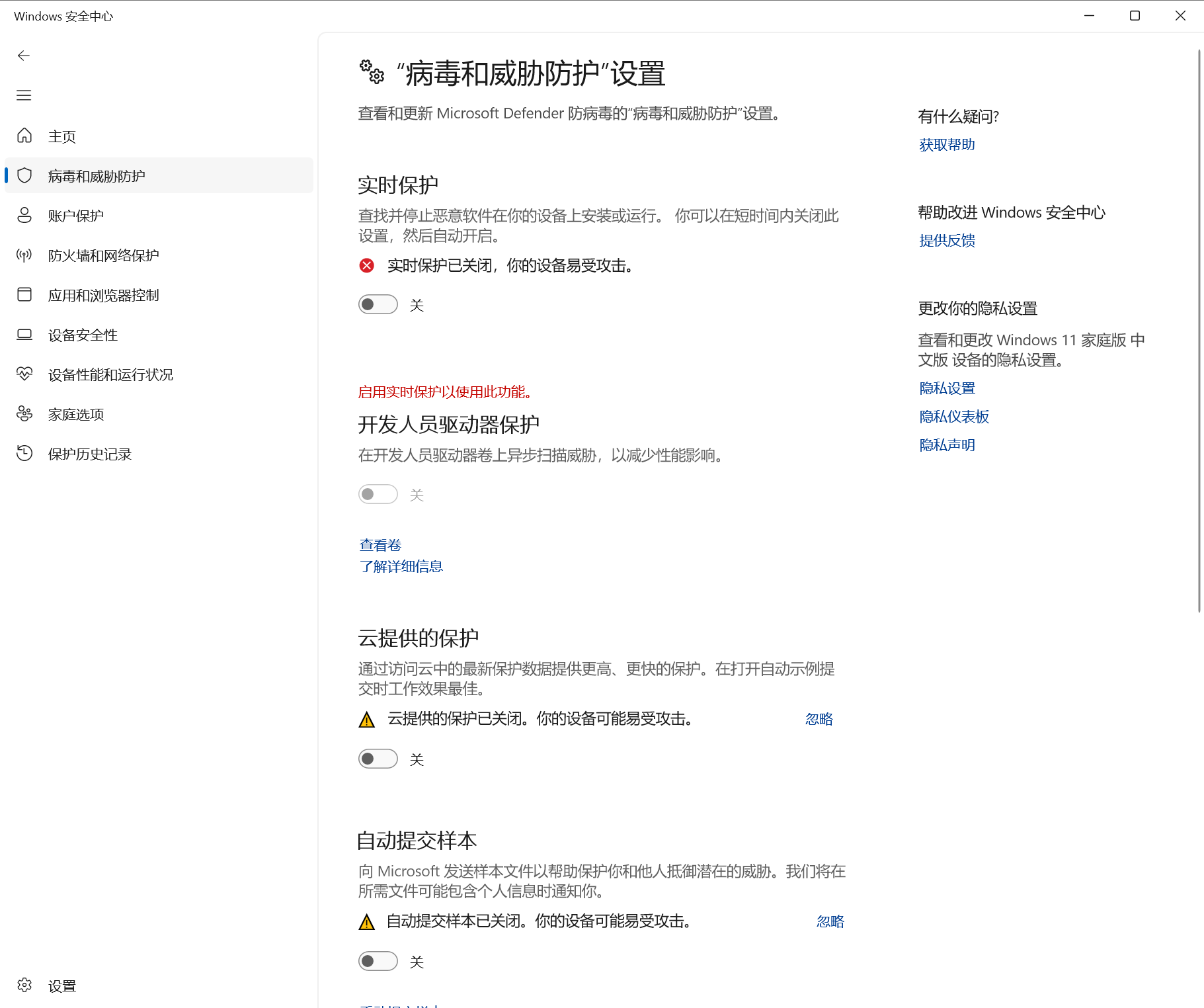Click the 获取帮助 link
This screenshot has height=1008, width=1204.
click(x=947, y=145)
